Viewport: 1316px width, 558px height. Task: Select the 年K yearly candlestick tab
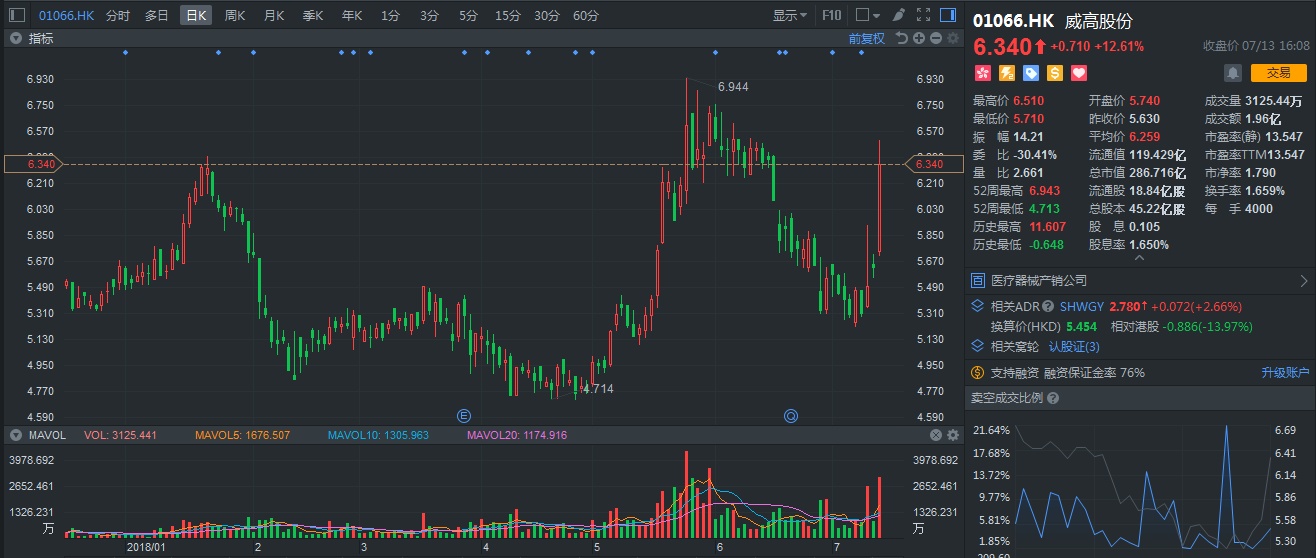click(352, 15)
